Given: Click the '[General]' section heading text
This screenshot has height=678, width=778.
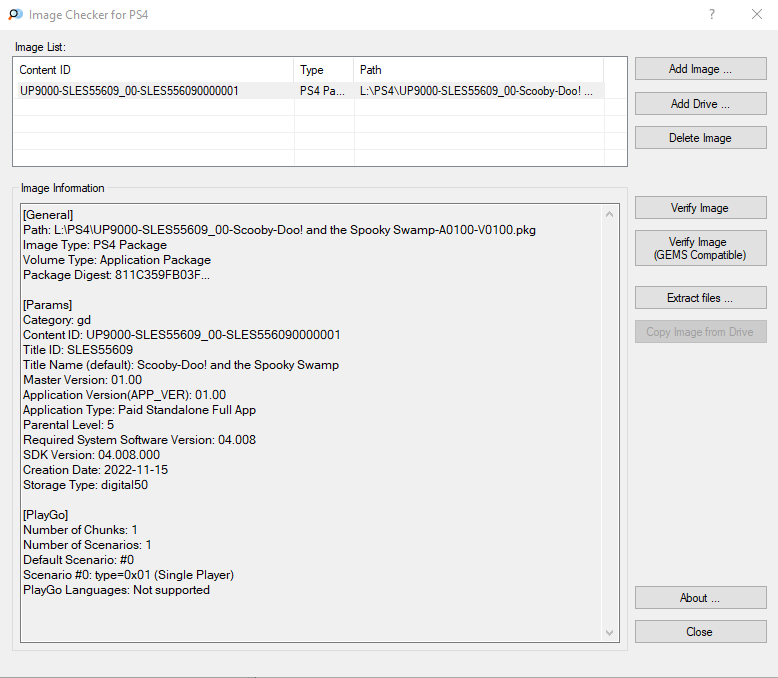Looking at the screenshot, I should 48,215.
